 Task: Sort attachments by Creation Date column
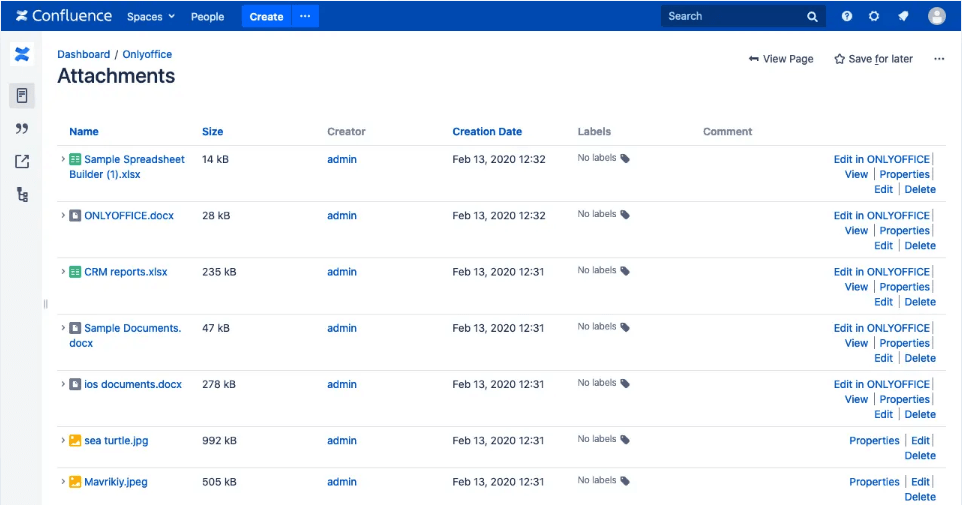coord(487,131)
